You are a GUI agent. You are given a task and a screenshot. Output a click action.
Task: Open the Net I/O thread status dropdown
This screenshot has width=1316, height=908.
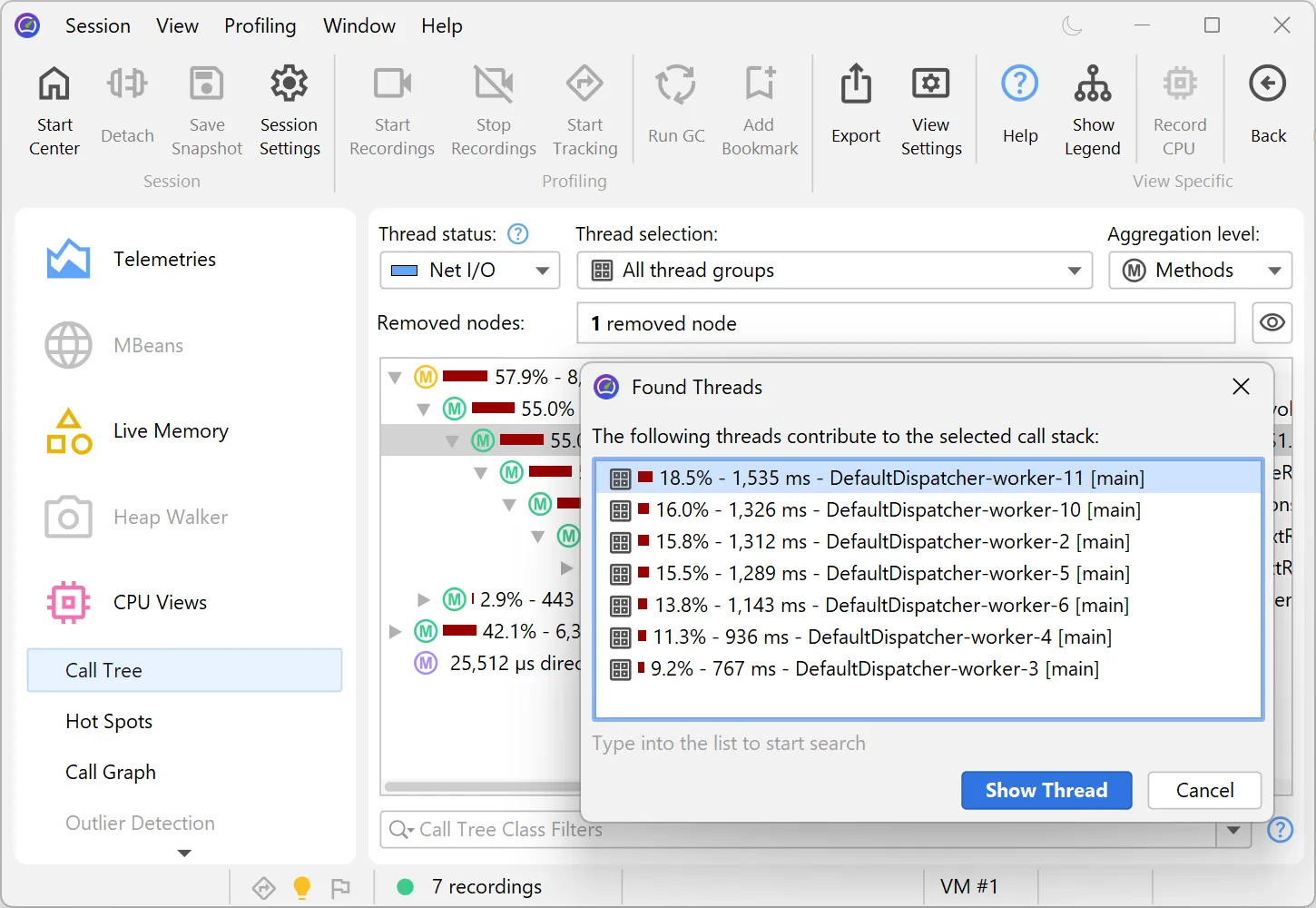(x=469, y=270)
